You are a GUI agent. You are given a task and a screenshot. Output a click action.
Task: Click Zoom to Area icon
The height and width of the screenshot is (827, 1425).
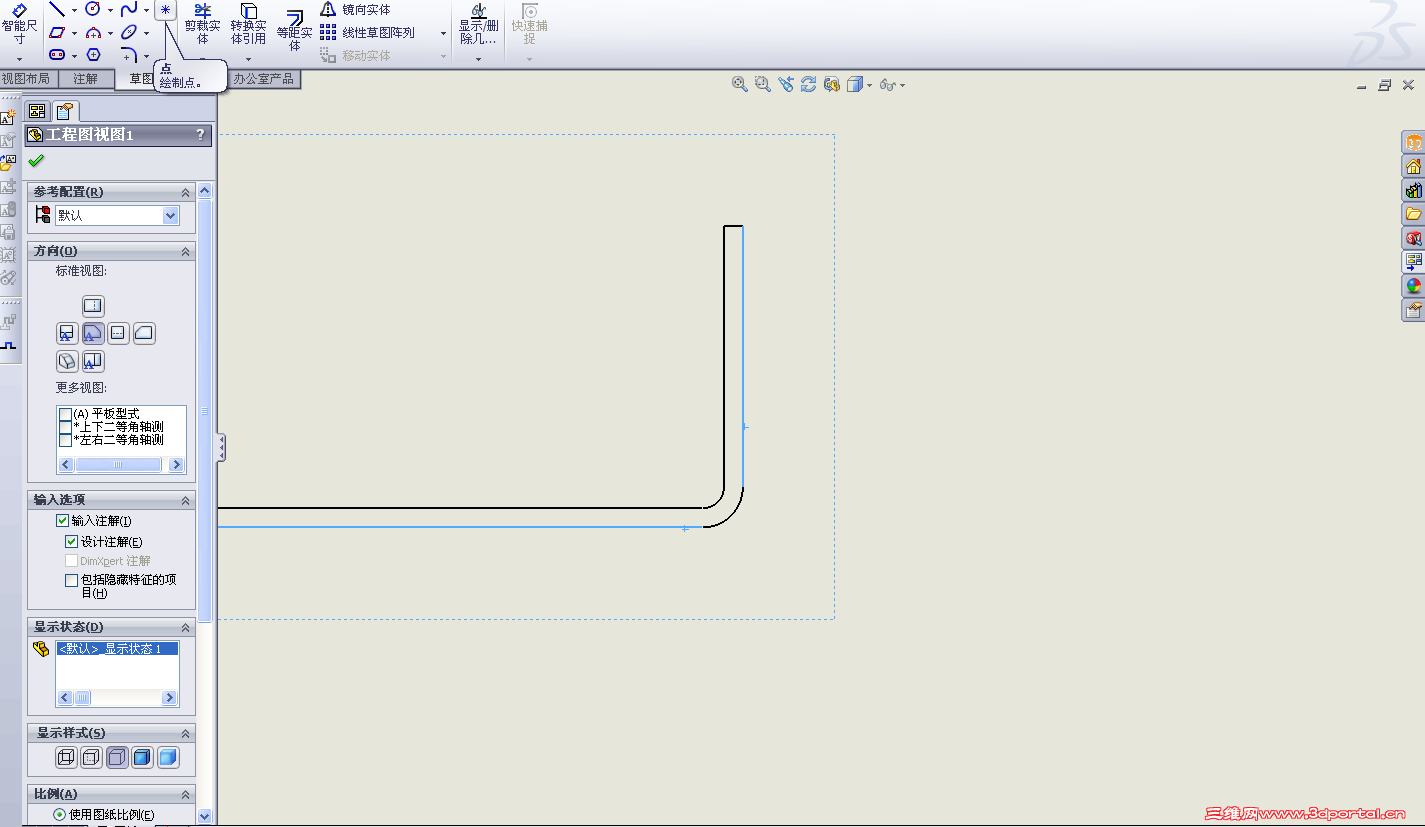pyautogui.click(x=763, y=85)
